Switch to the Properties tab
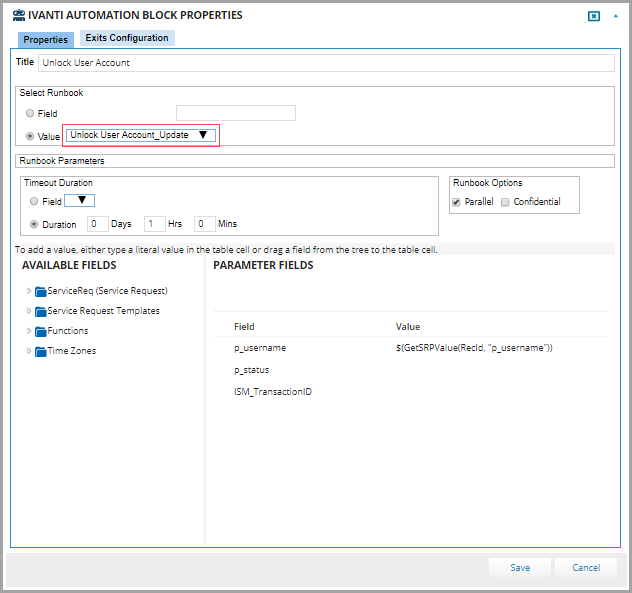The image size is (632, 593). [45, 40]
